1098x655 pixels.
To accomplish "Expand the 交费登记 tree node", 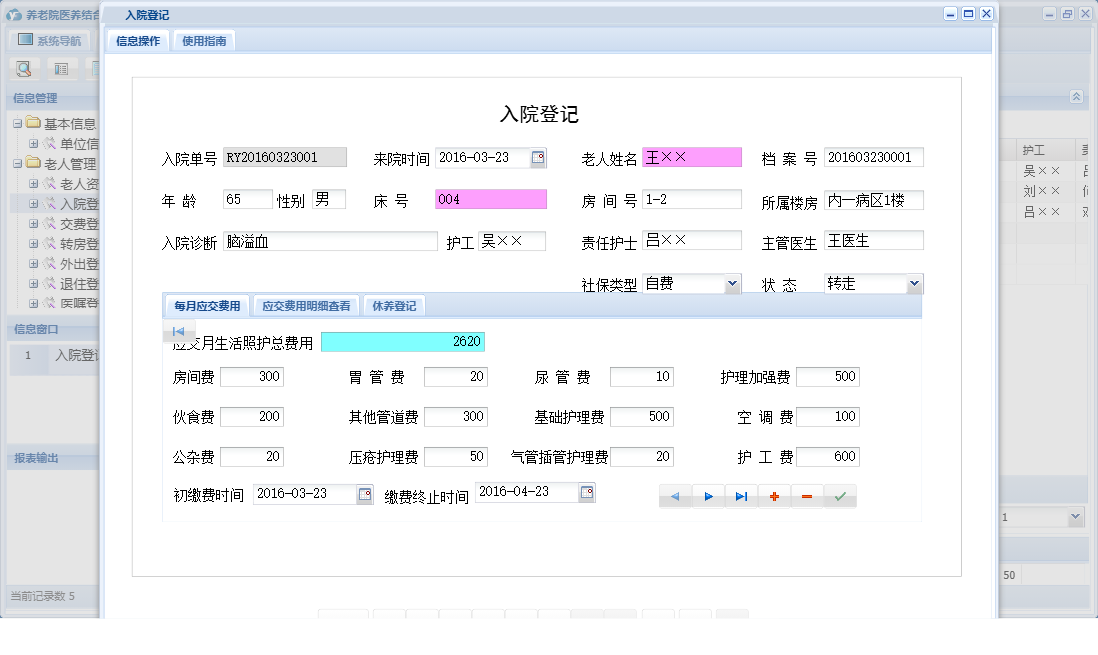I will pos(34,224).
